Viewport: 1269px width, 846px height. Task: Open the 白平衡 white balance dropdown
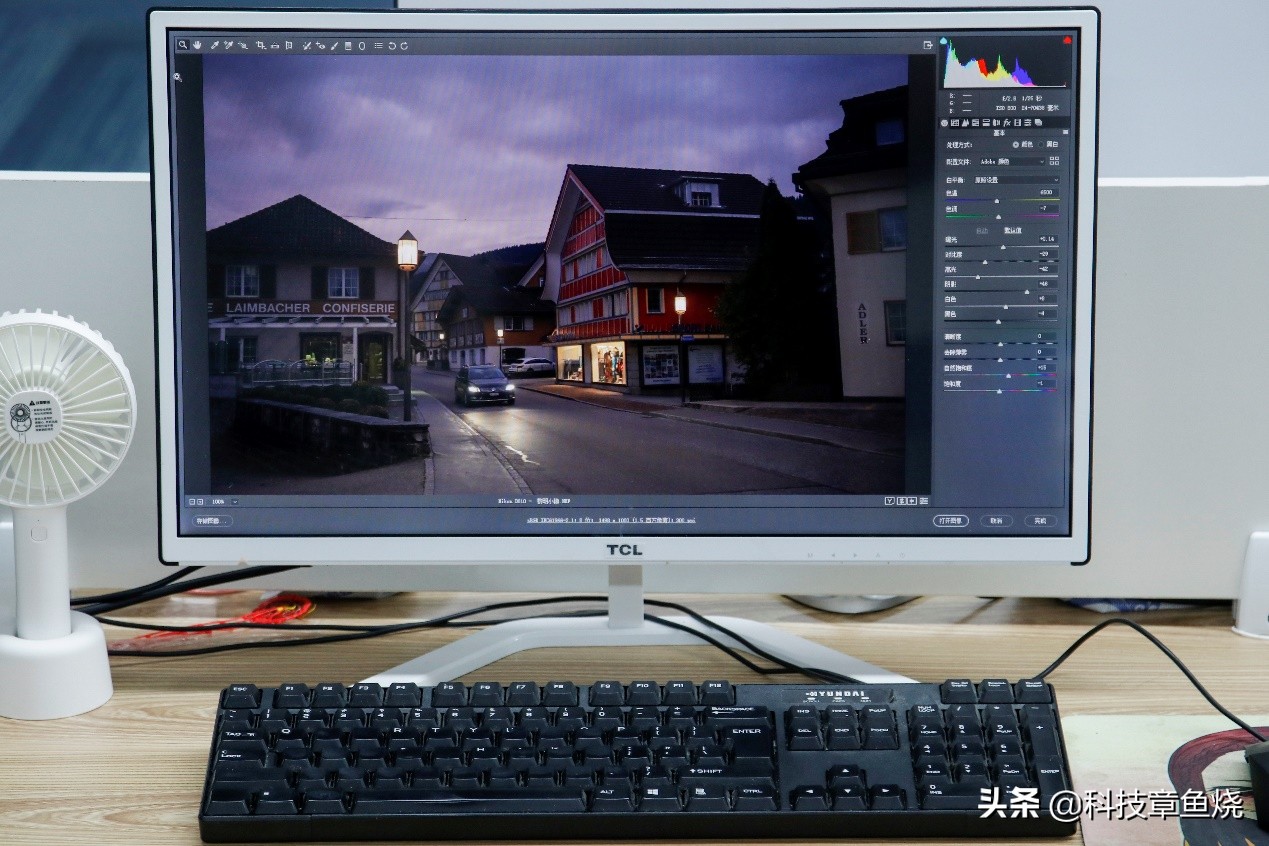coord(1016,180)
